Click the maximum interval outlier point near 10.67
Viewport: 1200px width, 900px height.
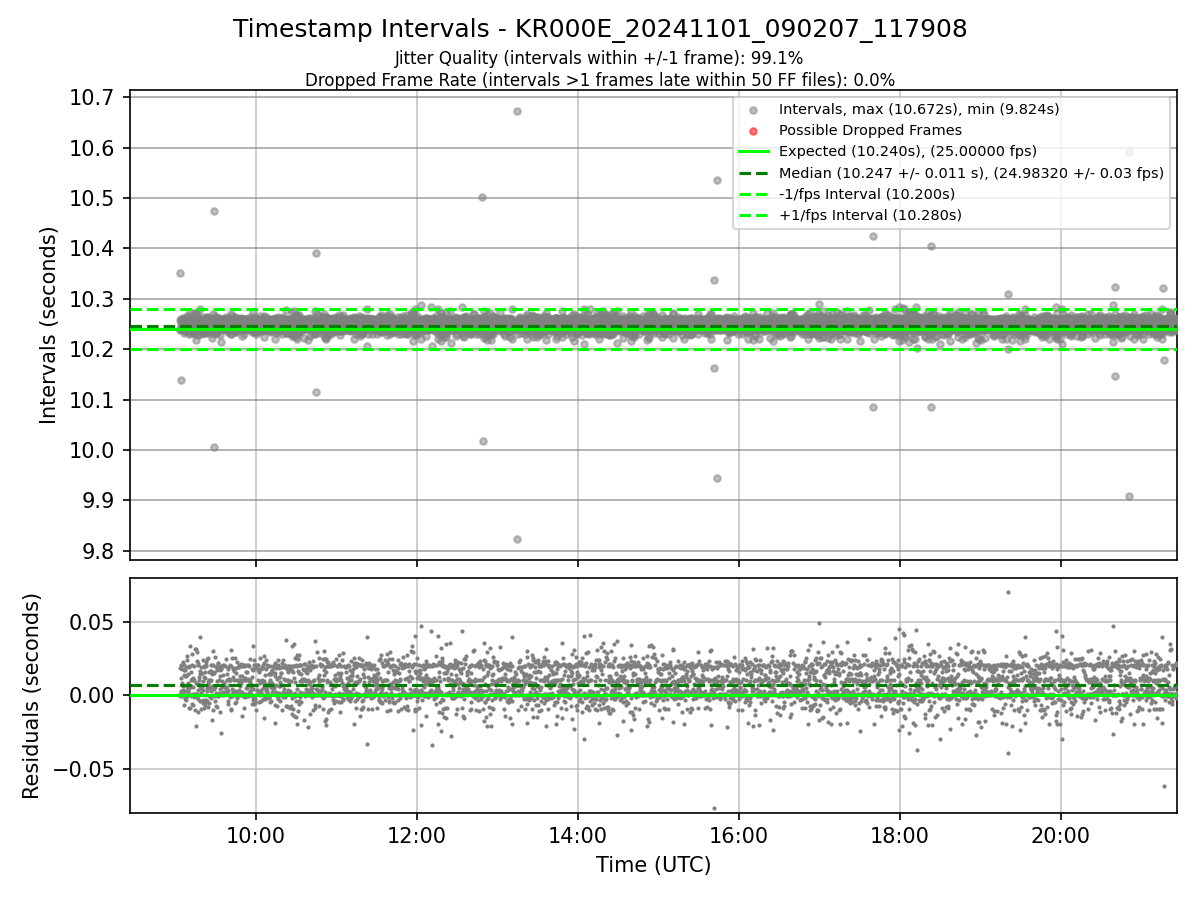(517, 111)
